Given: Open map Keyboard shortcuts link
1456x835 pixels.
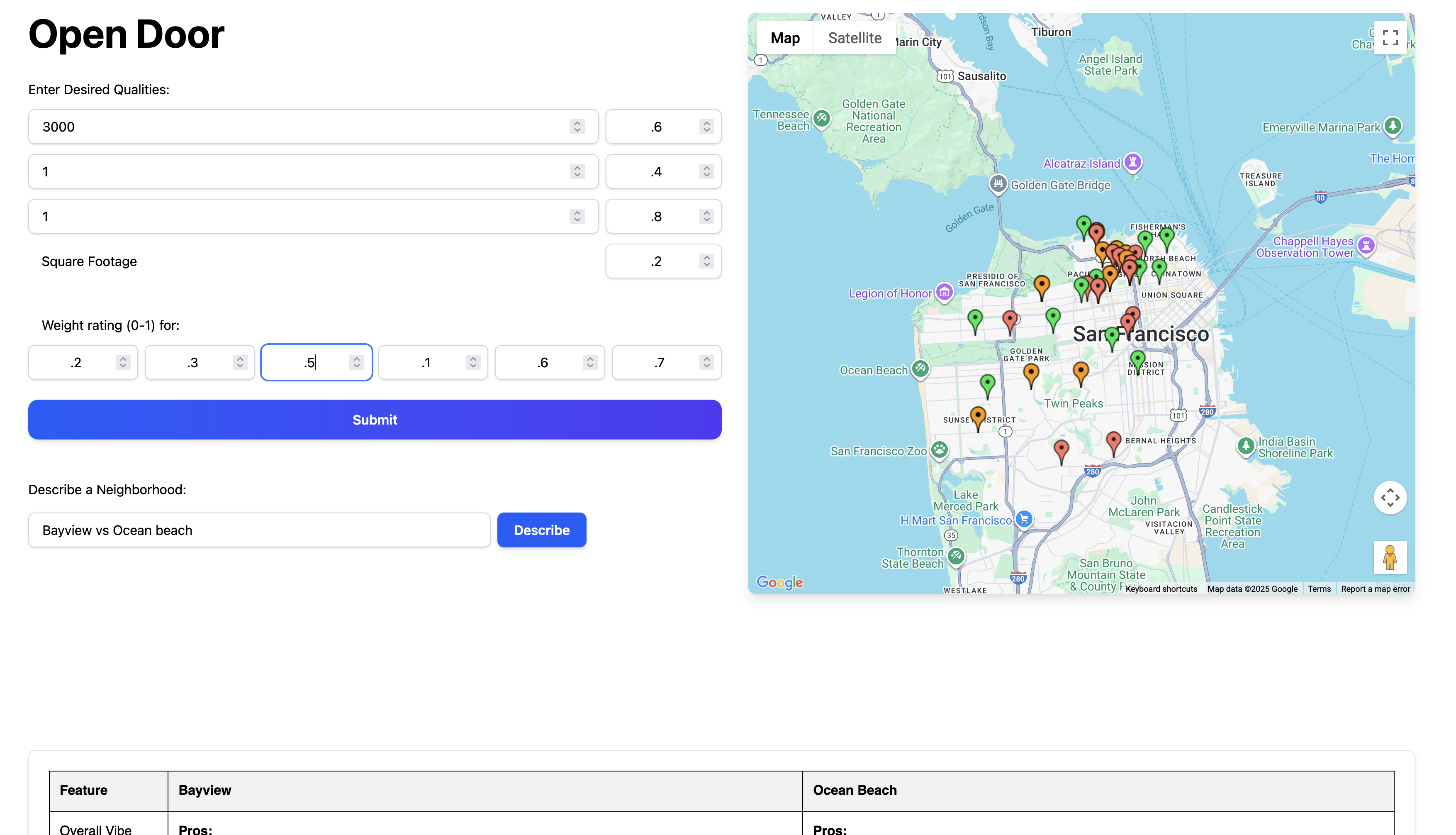Looking at the screenshot, I should 1161,588.
